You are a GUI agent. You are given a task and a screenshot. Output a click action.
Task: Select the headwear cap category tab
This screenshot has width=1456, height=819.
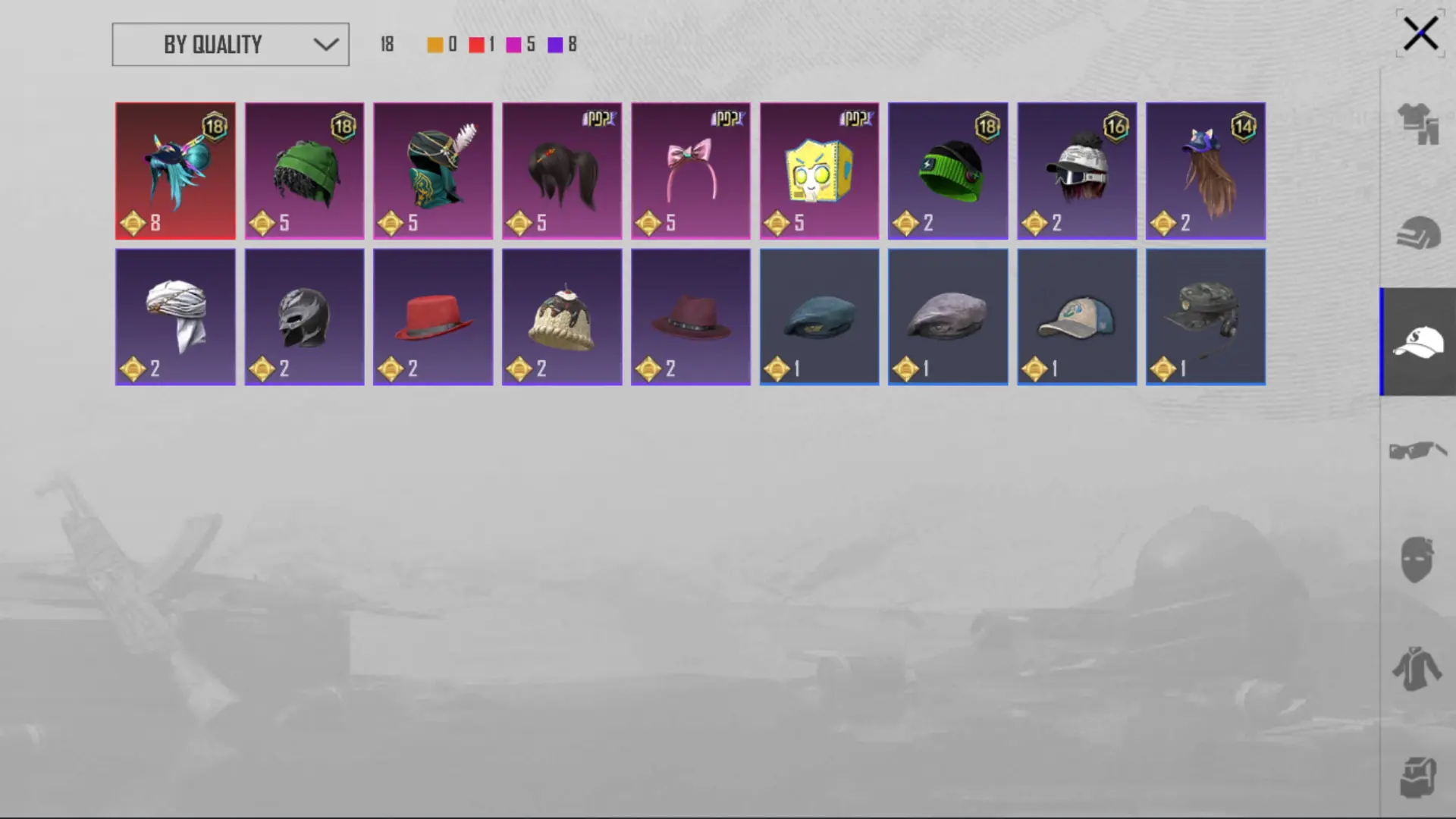coord(1418,342)
